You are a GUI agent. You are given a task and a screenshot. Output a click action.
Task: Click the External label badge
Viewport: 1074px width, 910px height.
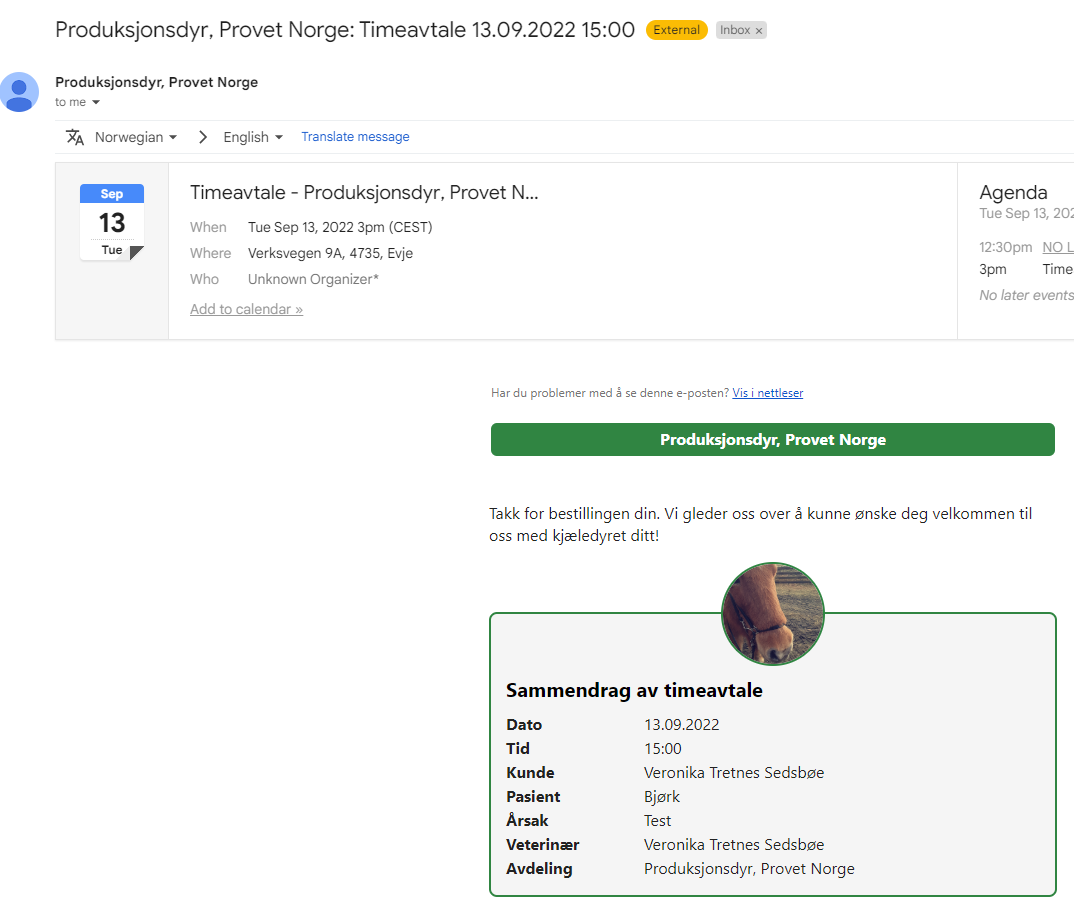676,30
